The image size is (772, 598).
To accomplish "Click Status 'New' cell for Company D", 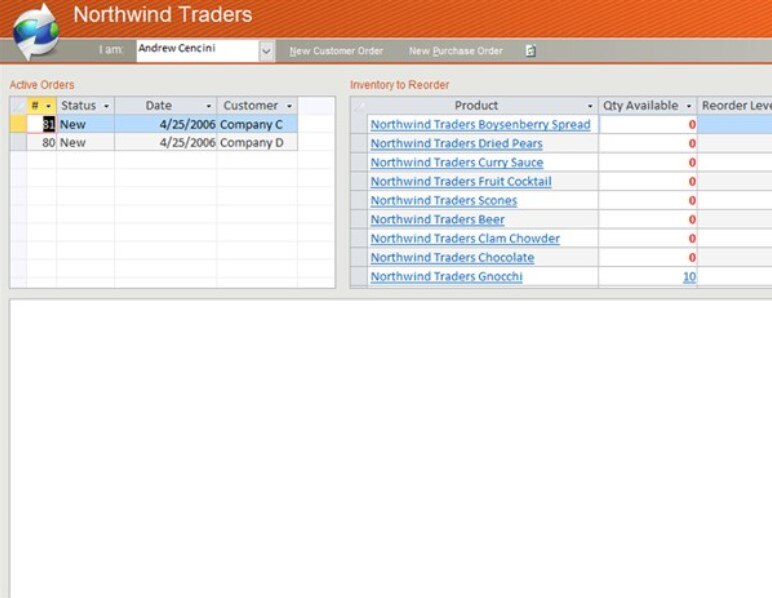I will (86, 143).
